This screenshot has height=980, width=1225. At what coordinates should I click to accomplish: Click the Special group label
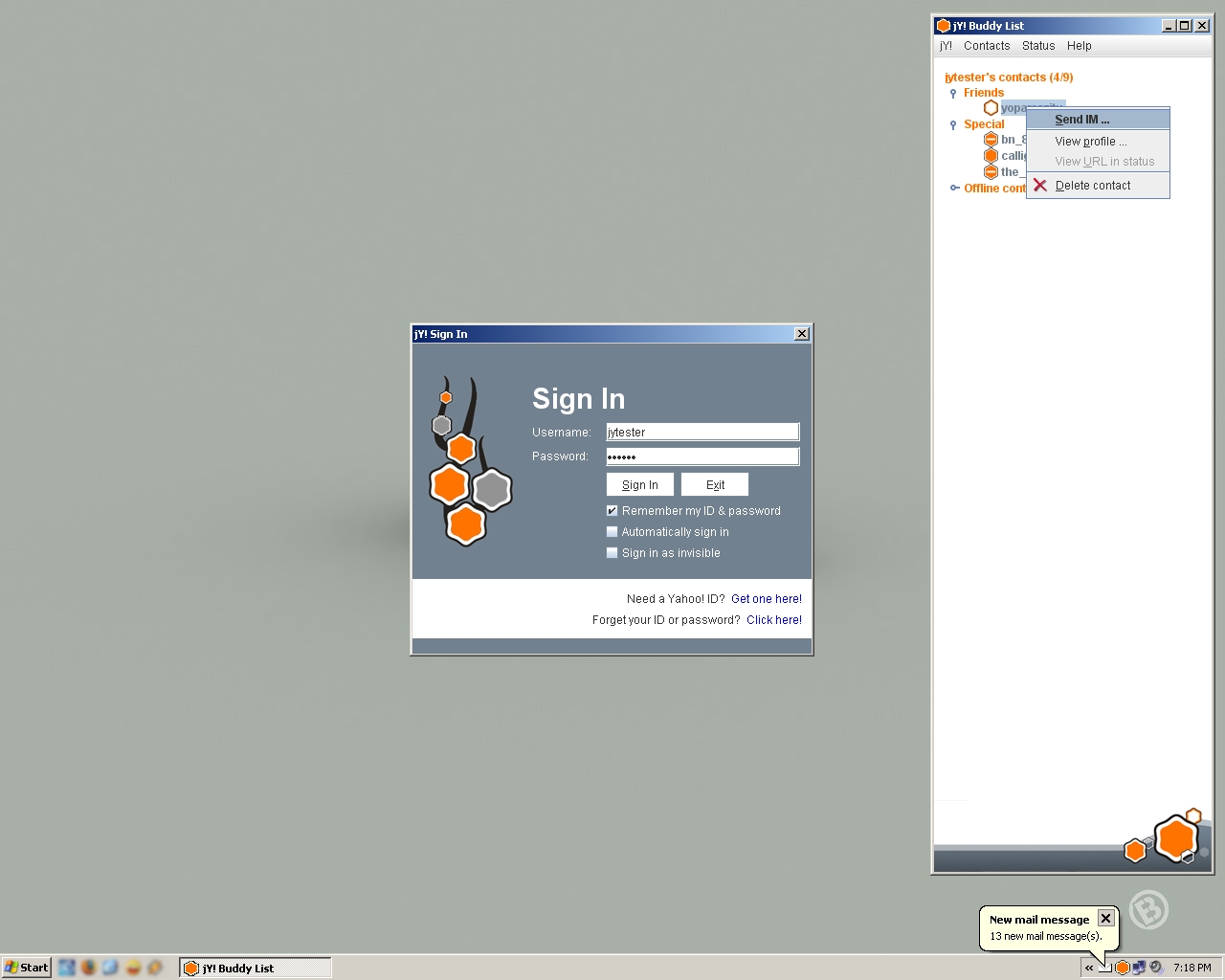pyautogui.click(x=984, y=124)
